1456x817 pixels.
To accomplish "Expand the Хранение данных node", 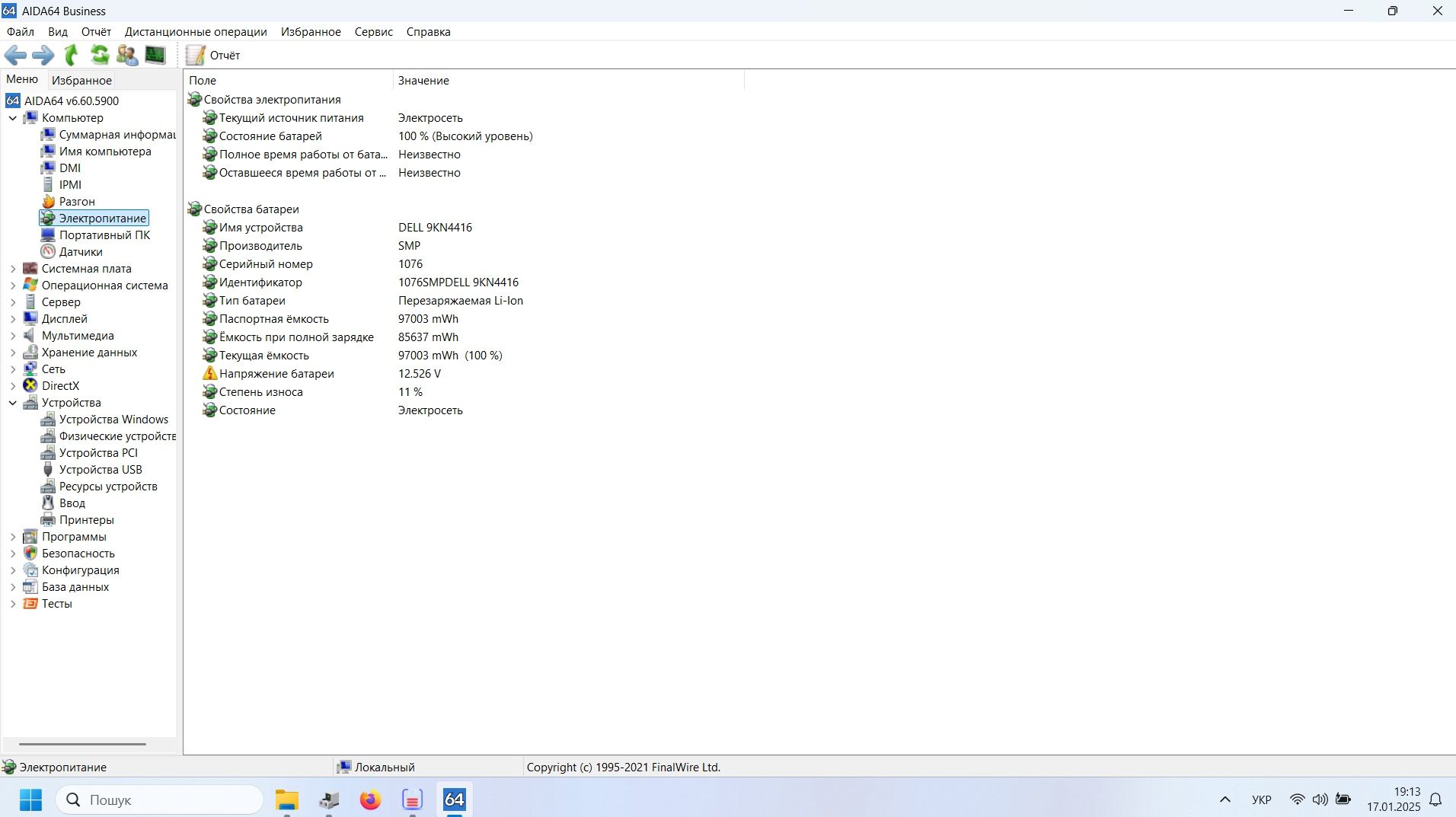I will click(x=13, y=353).
